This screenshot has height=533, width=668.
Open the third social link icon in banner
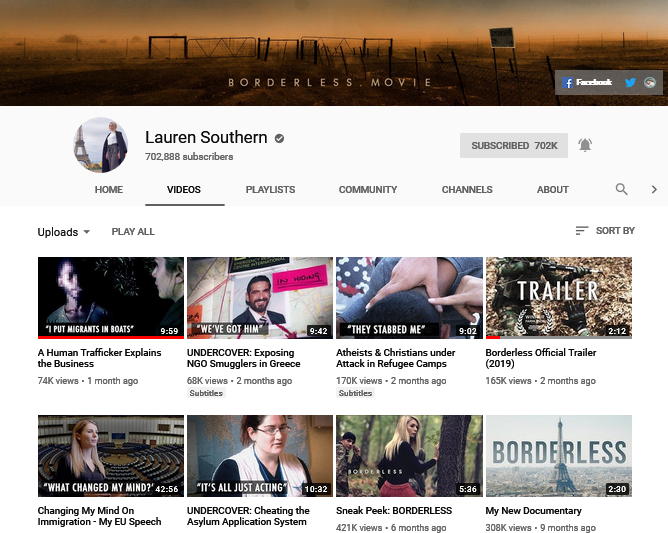650,82
